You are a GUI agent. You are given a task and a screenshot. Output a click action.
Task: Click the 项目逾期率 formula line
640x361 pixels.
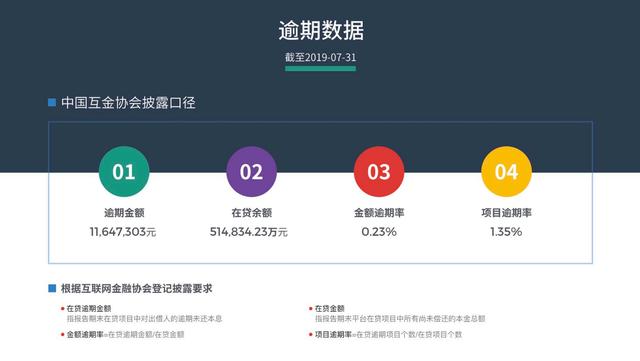click(388, 334)
